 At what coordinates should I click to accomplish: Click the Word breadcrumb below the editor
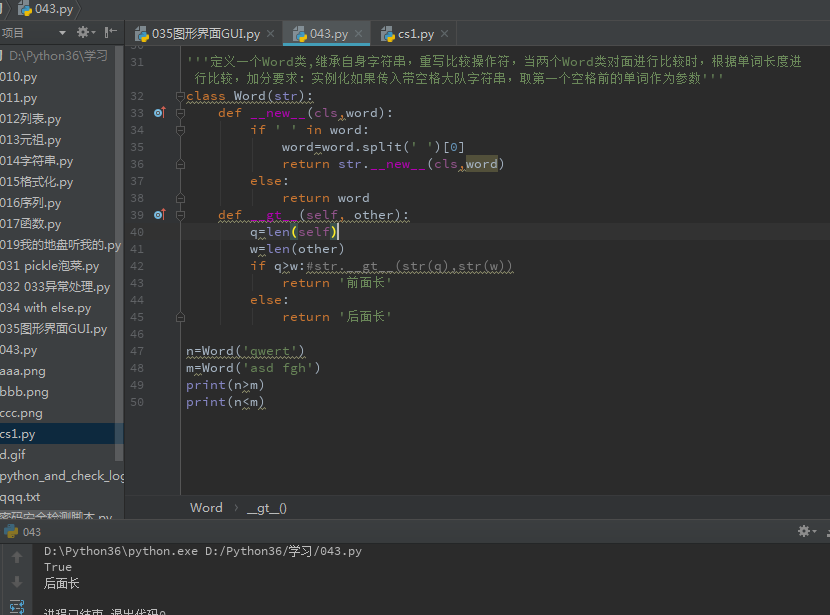click(x=206, y=507)
